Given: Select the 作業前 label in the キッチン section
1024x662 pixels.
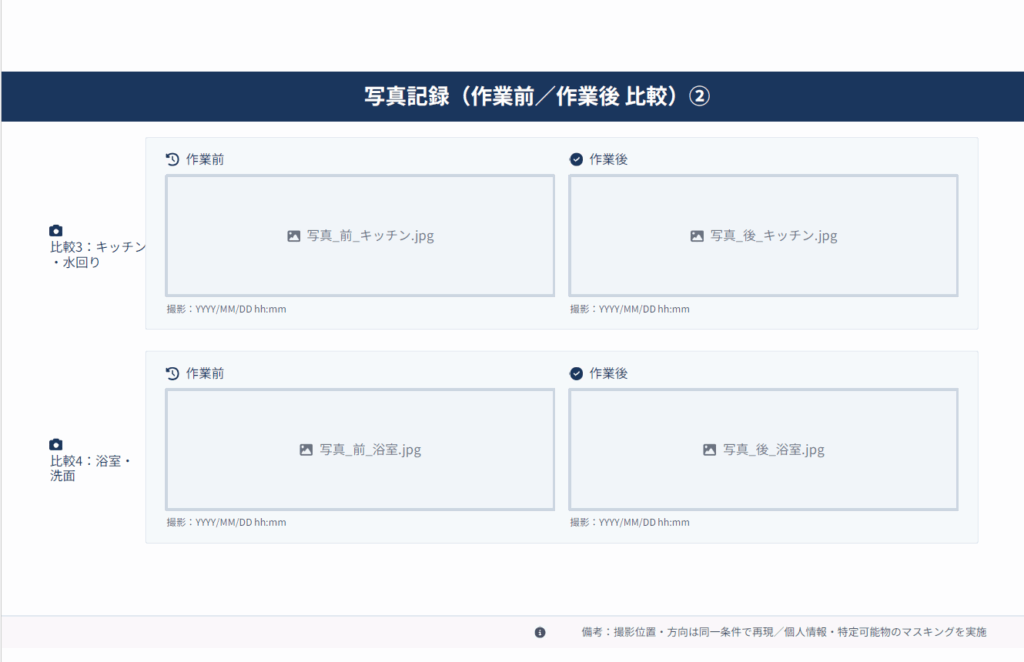Looking at the screenshot, I should (x=205, y=157).
